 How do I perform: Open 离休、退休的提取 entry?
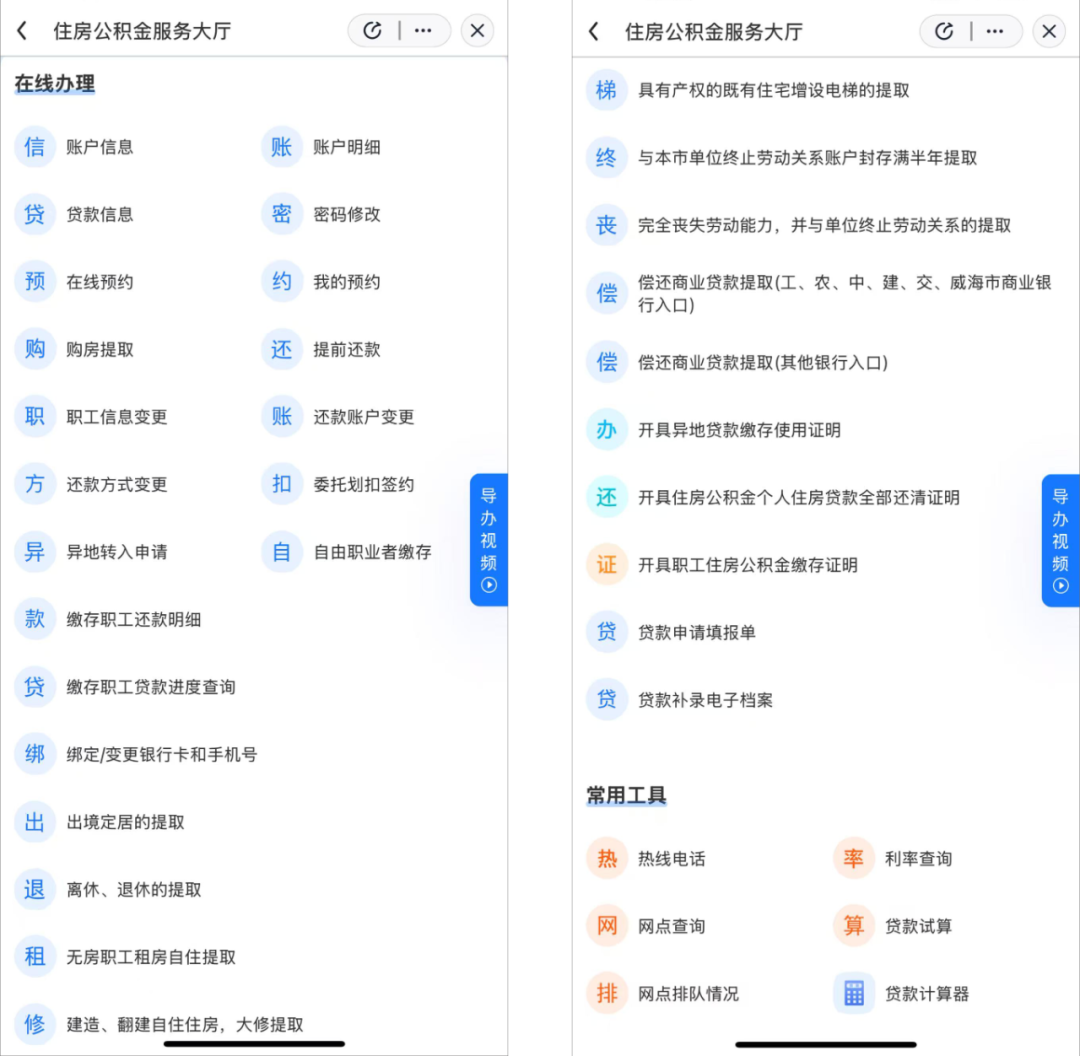click(134, 889)
